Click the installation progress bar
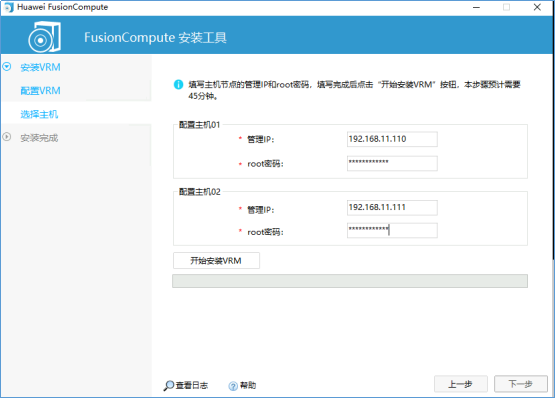The width and height of the screenshot is (556, 398). (x=350, y=281)
